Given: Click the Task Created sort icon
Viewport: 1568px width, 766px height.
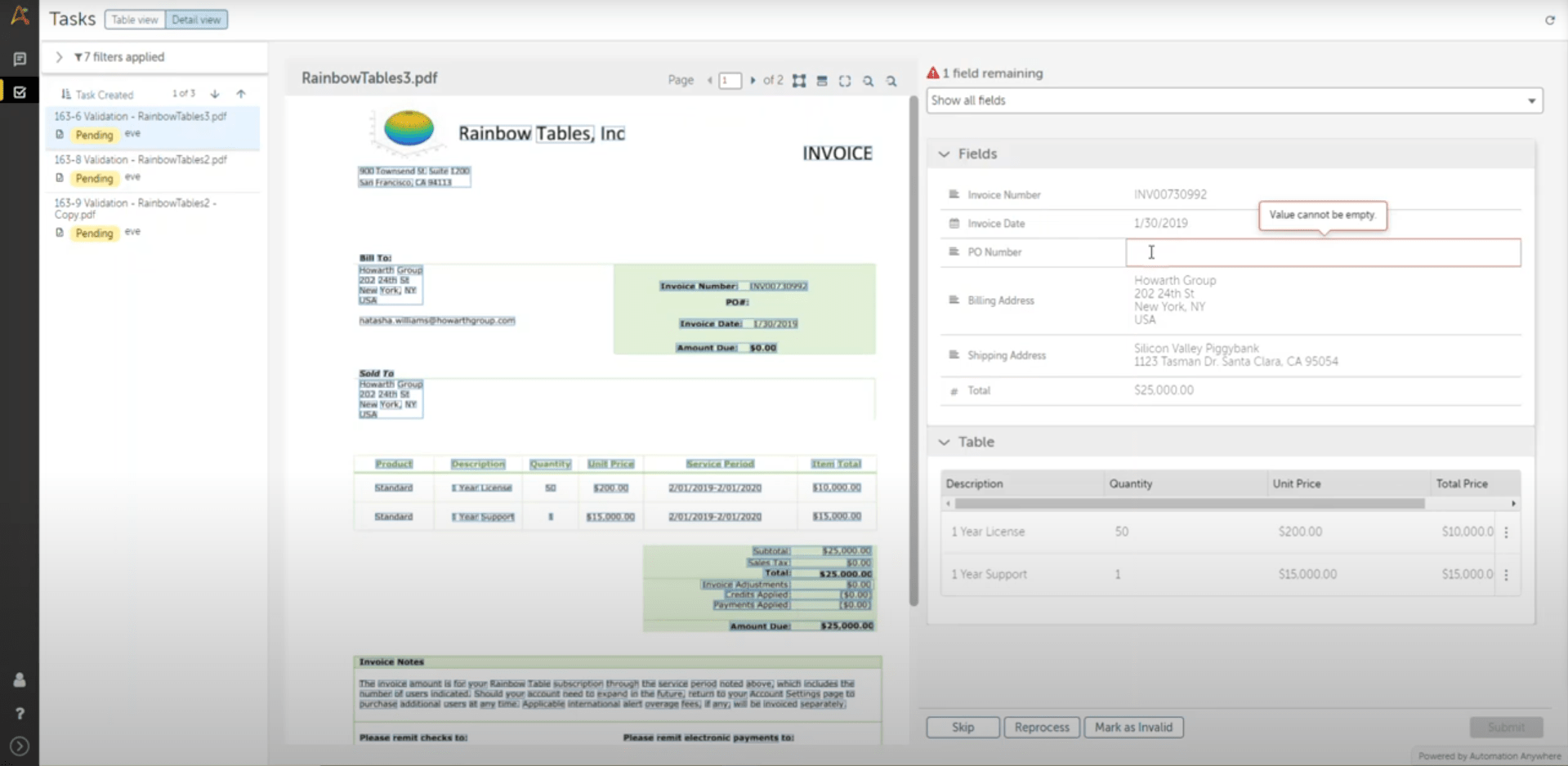Looking at the screenshot, I should (66, 95).
